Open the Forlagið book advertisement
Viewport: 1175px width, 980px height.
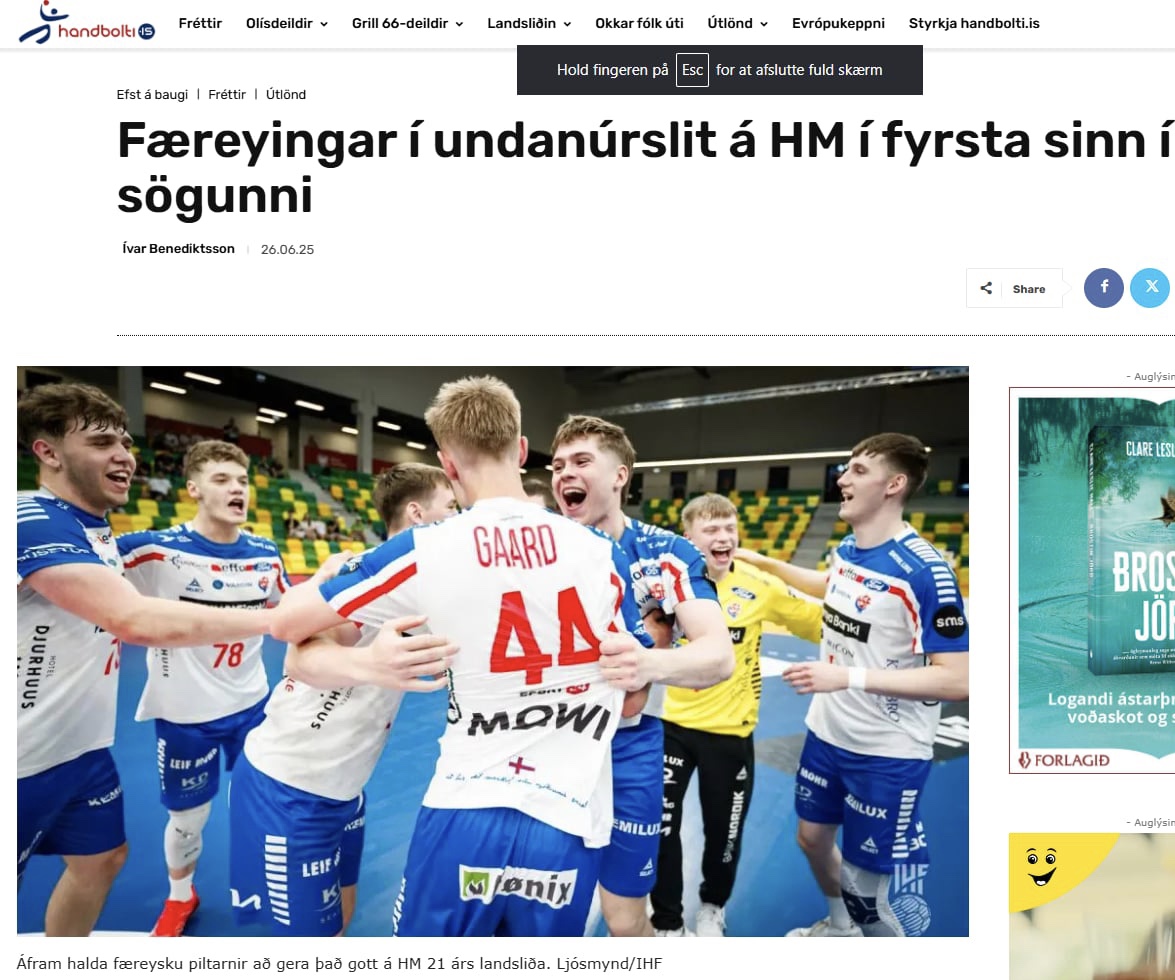(x=1092, y=580)
